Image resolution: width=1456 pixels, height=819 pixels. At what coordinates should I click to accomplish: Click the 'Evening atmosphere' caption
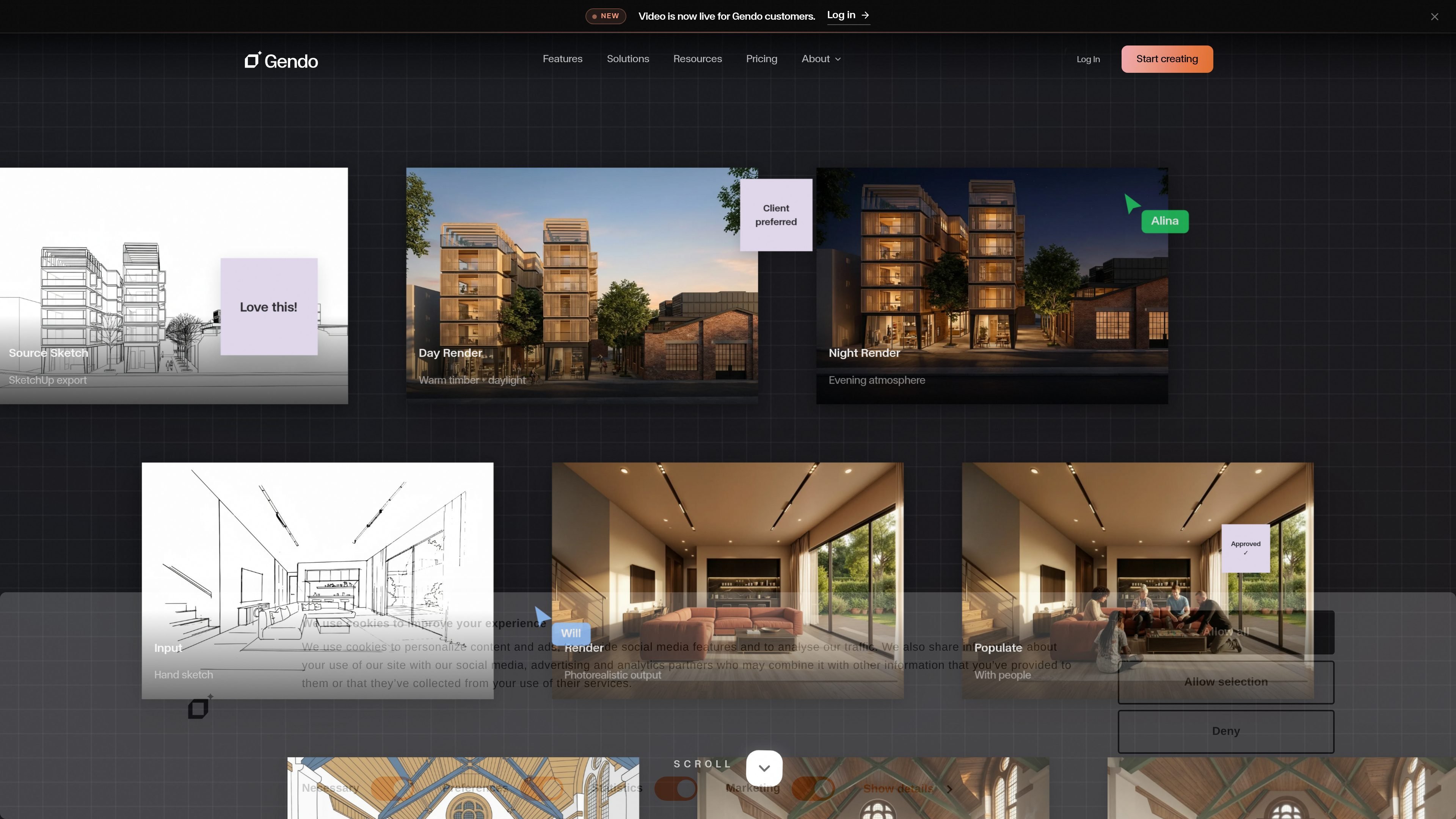[x=877, y=380]
